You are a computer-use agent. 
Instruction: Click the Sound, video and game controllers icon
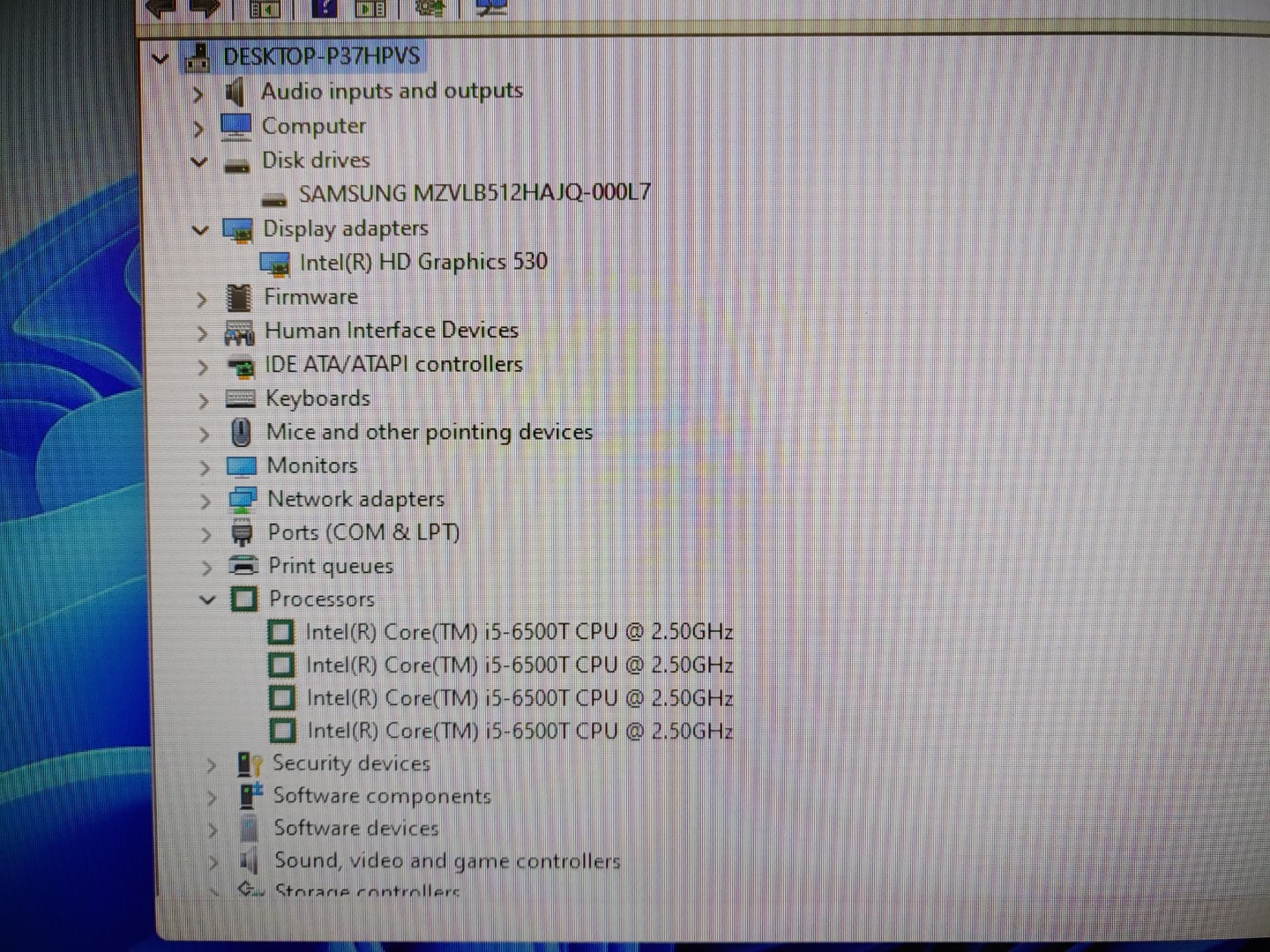click(x=250, y=861)
